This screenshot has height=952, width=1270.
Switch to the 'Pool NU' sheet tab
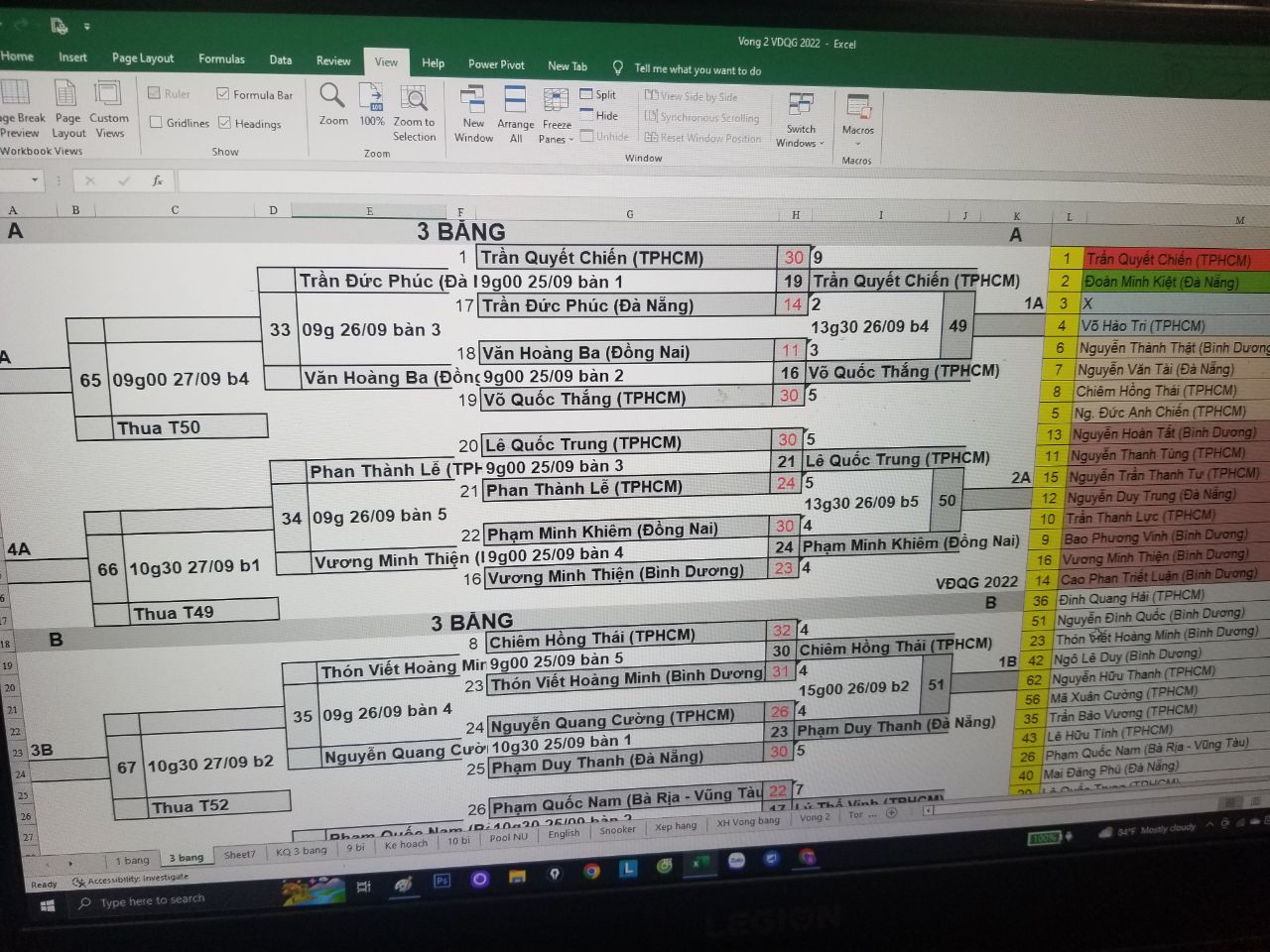click(508, 838)
